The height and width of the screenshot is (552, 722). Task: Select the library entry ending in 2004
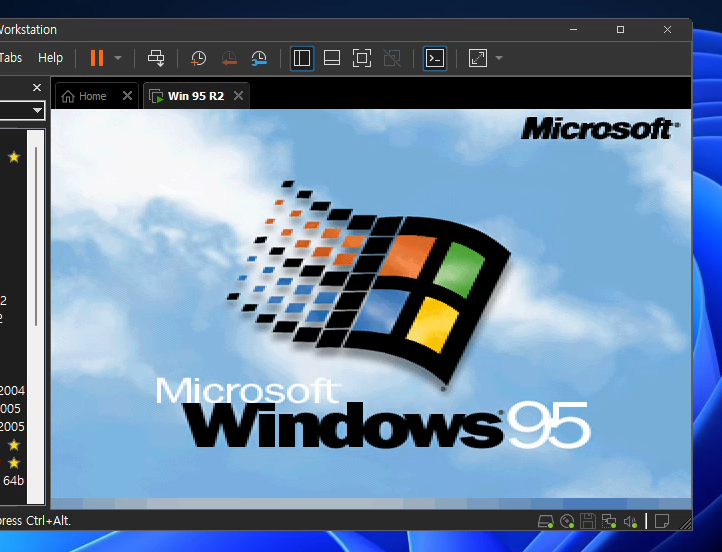tap(12, 390)
